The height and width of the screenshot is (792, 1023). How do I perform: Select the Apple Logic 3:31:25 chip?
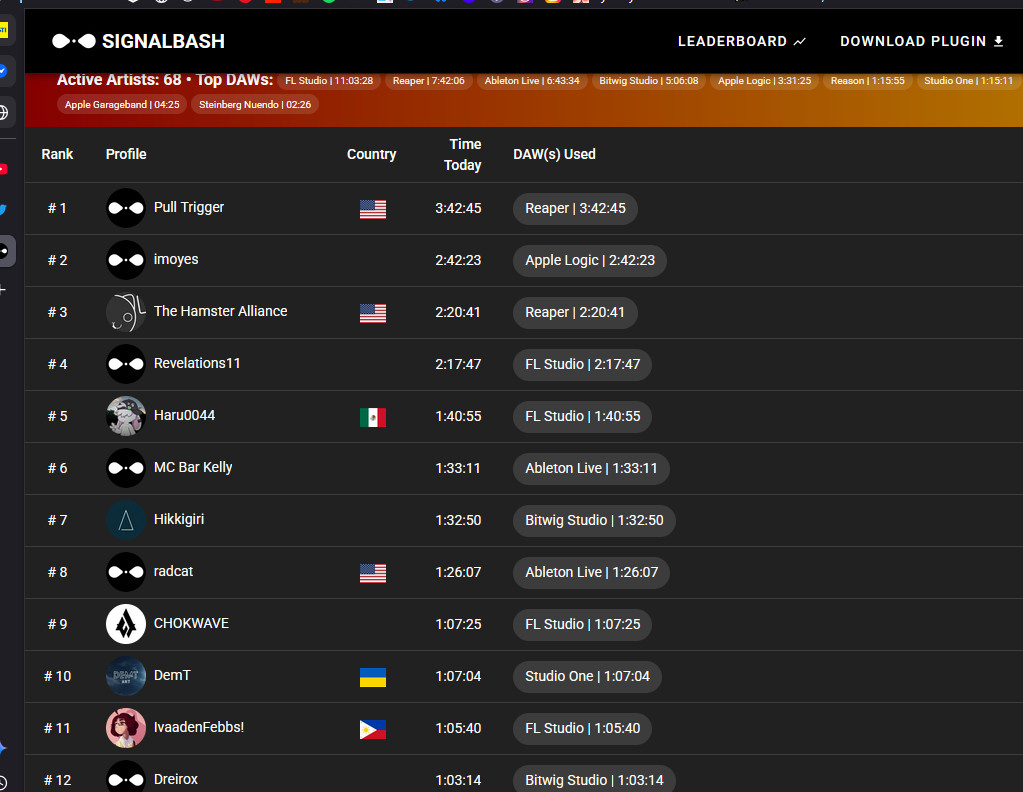tap(765, 81)
